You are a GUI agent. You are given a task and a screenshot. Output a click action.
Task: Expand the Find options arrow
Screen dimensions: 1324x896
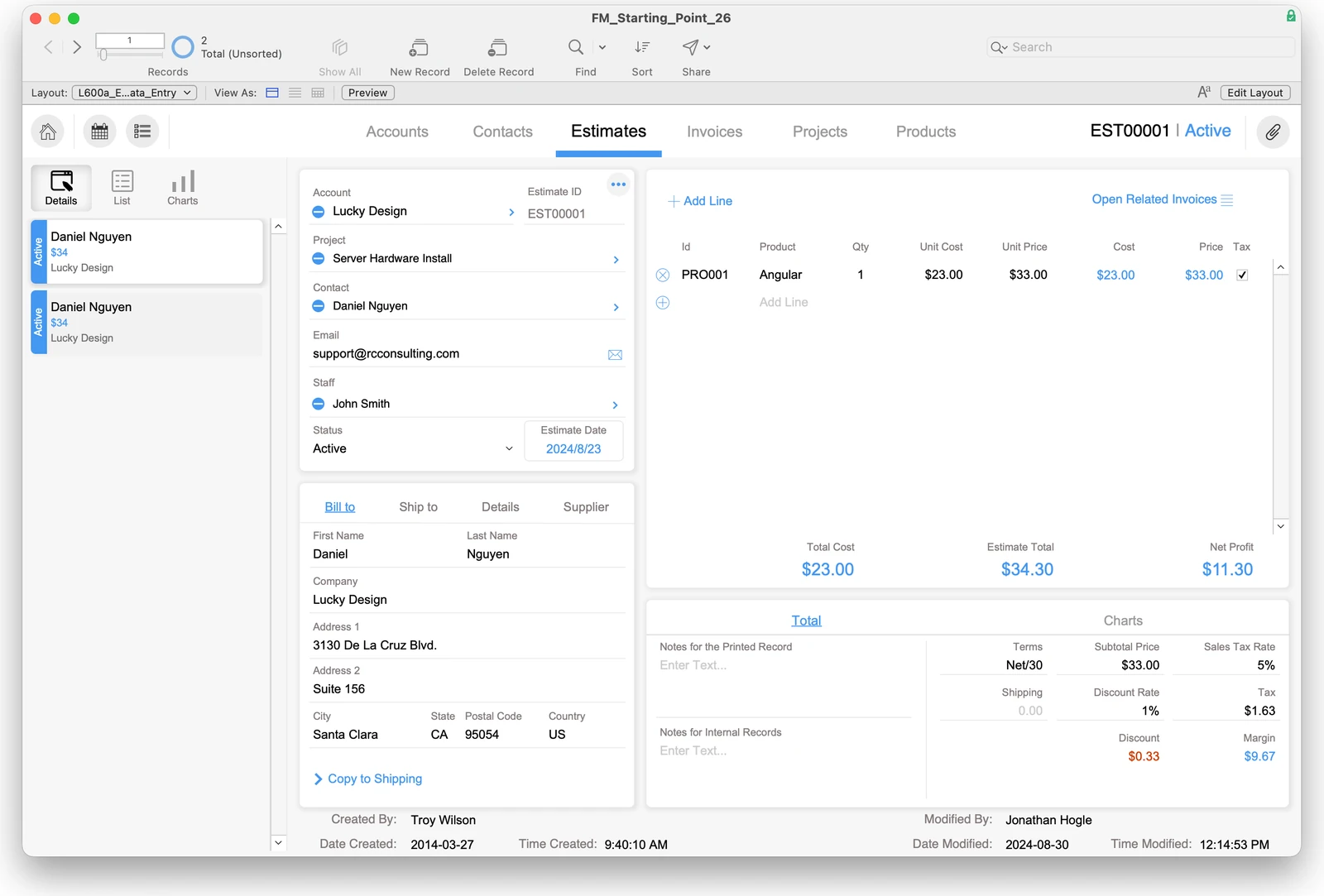click(602, 47)
